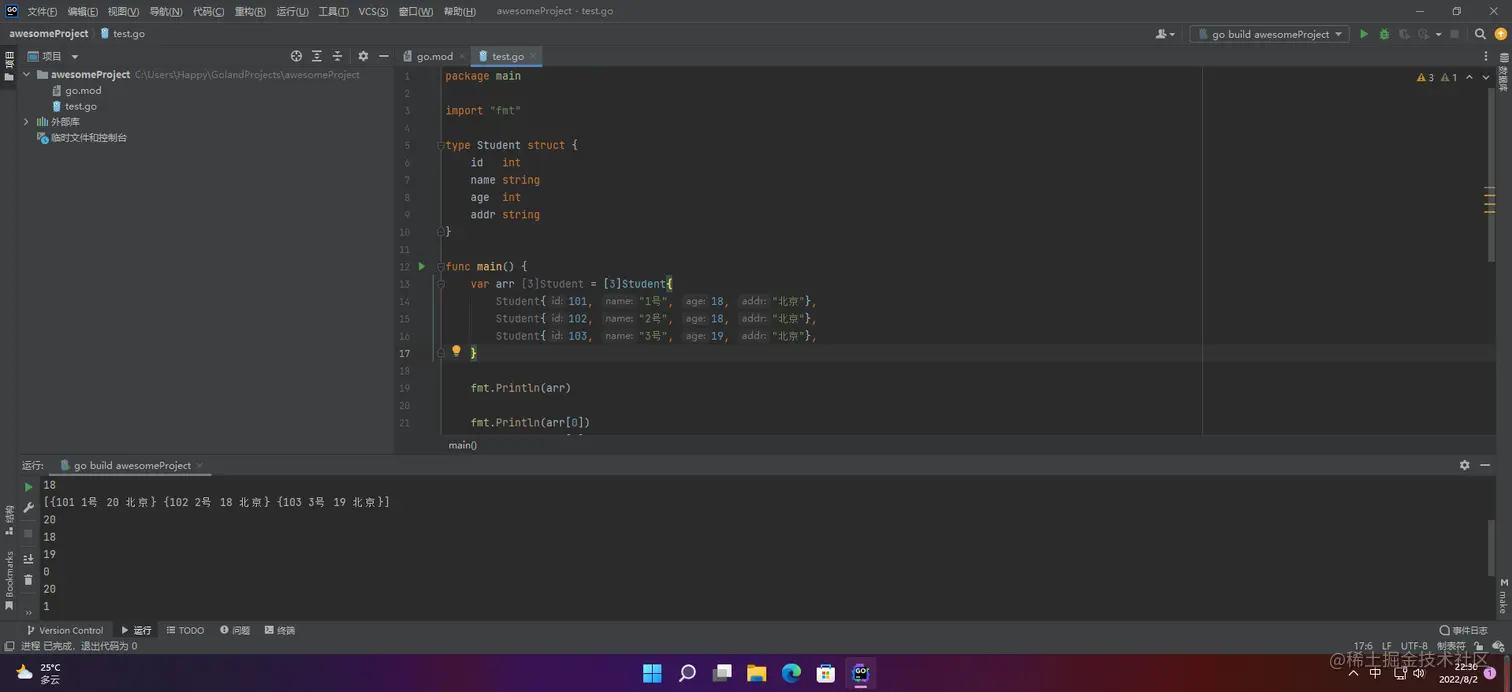
Task: Rerun program with green arrow in Run panel
Action: [x=28, y=487]
